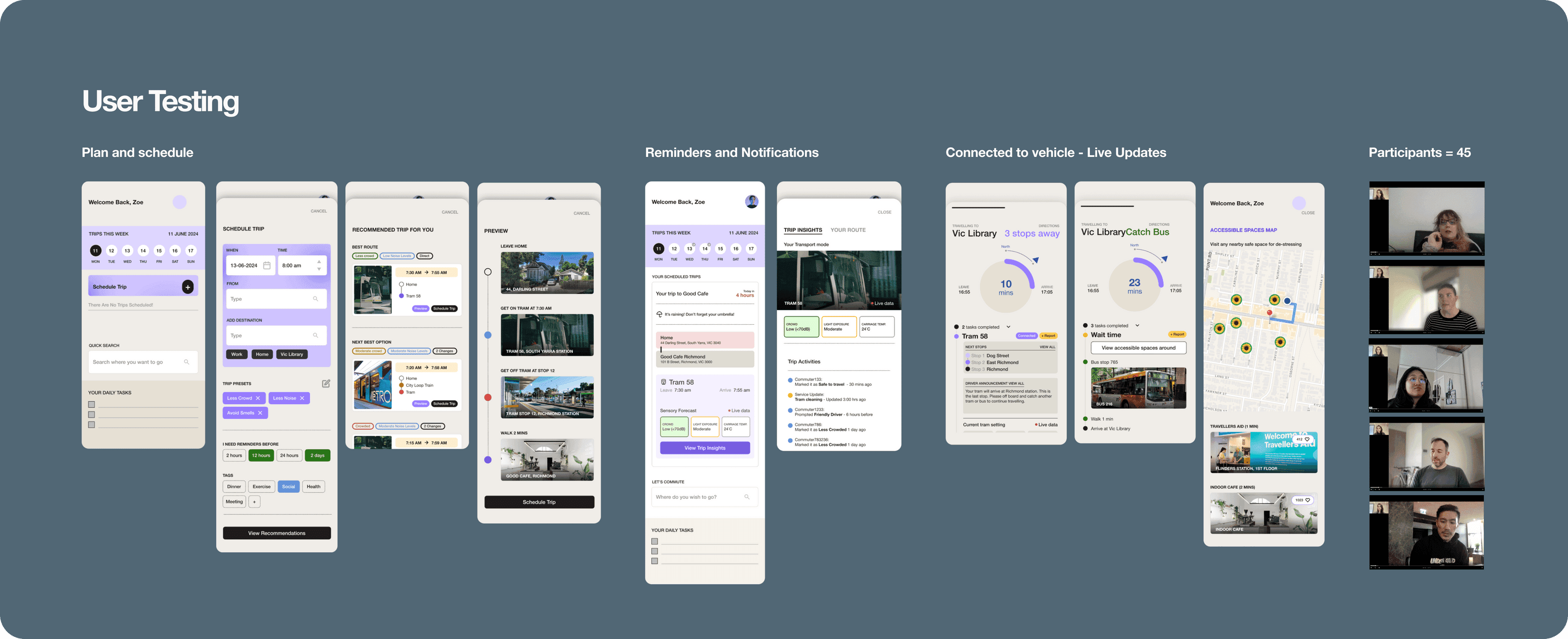Click user avatar beside Welcome Back, Zoe

[752, 202]
